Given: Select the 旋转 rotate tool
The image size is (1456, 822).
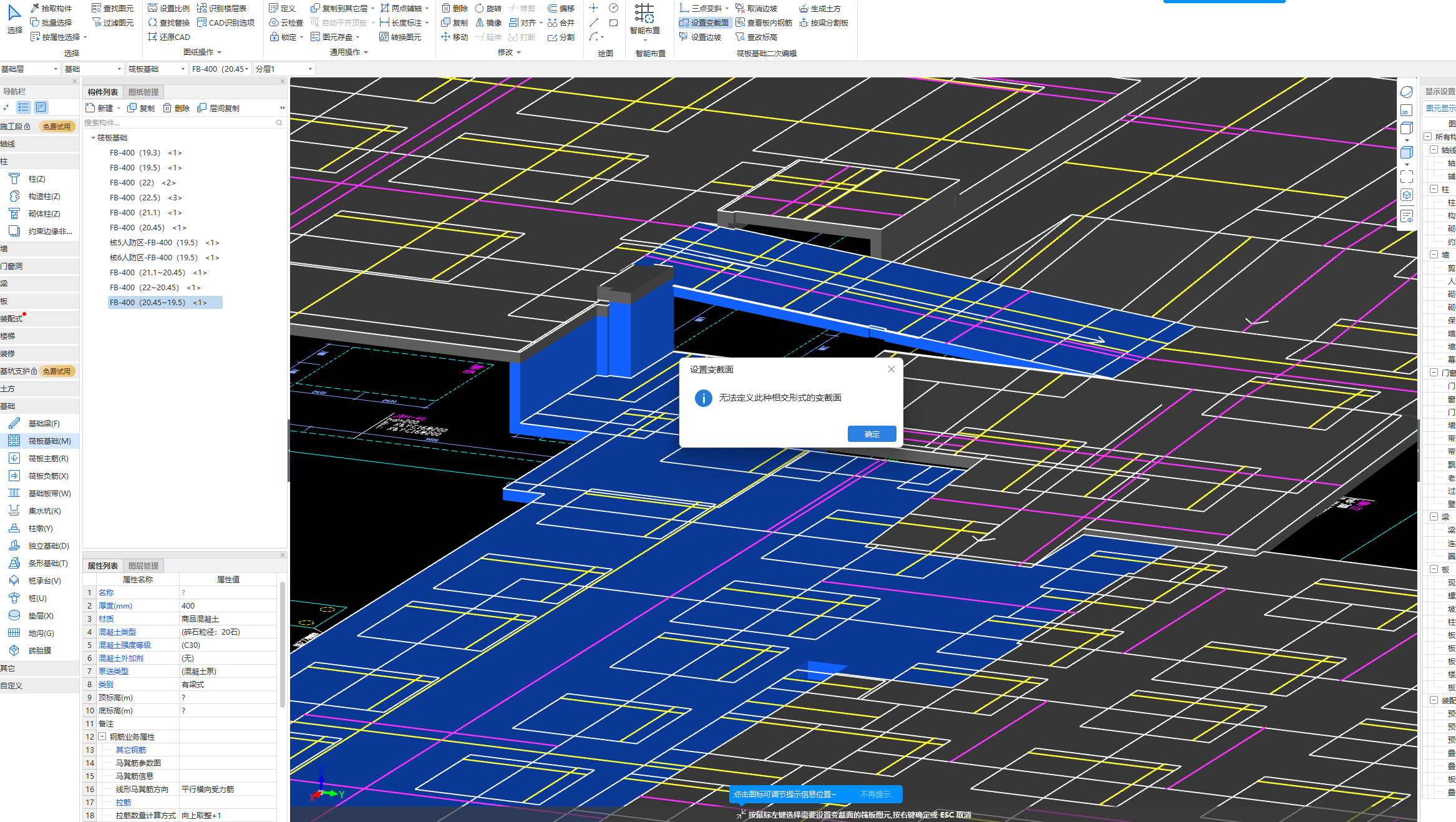Looking at the screenshot, I should (x=488, y=8).
